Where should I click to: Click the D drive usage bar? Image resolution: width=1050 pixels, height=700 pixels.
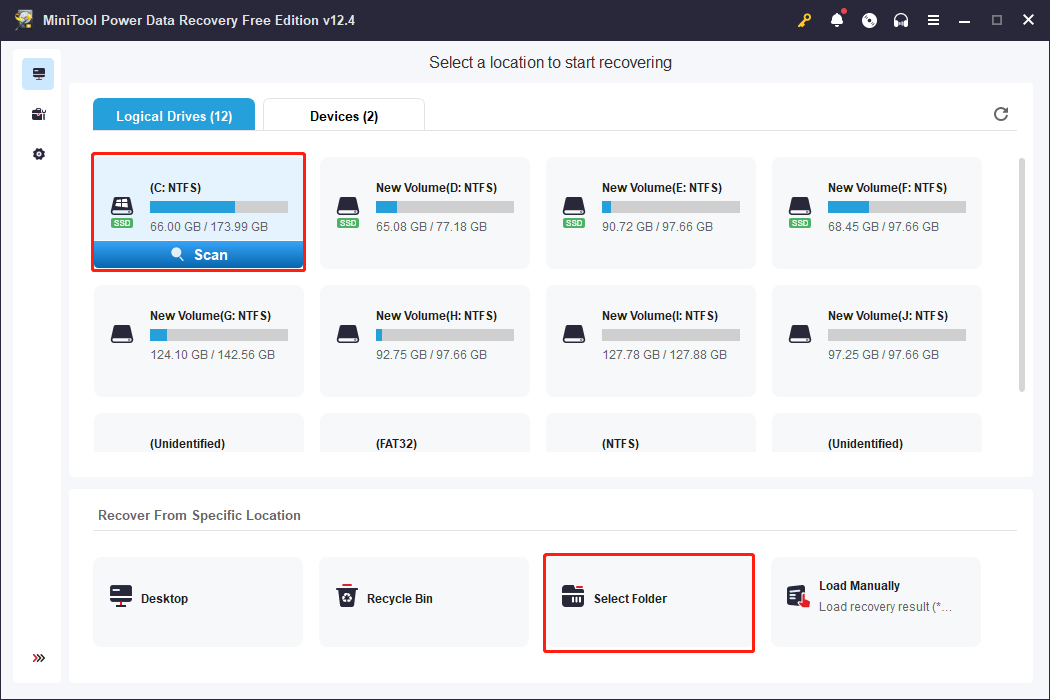445,207
